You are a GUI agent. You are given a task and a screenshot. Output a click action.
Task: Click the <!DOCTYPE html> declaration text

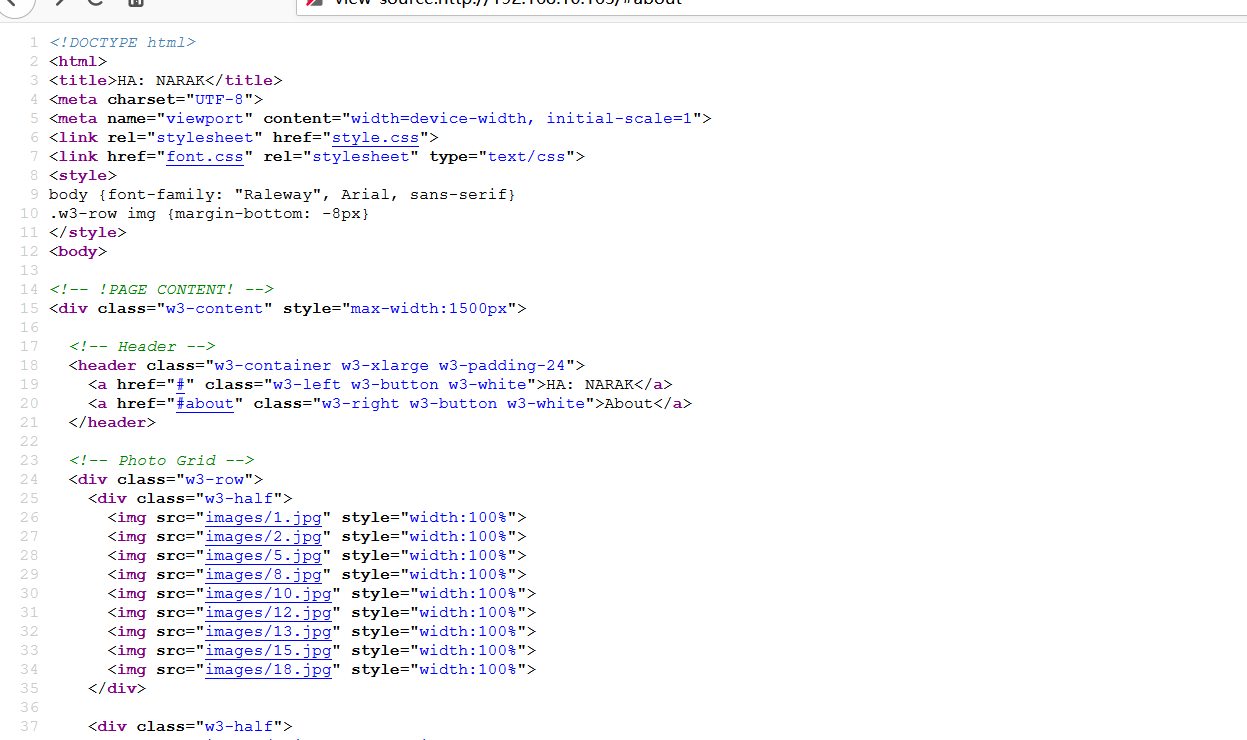[122, 42]
